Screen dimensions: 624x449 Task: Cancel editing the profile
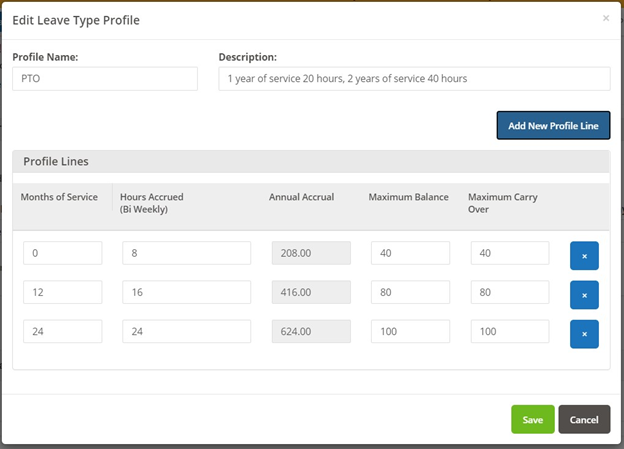click(x=584, y=420)
